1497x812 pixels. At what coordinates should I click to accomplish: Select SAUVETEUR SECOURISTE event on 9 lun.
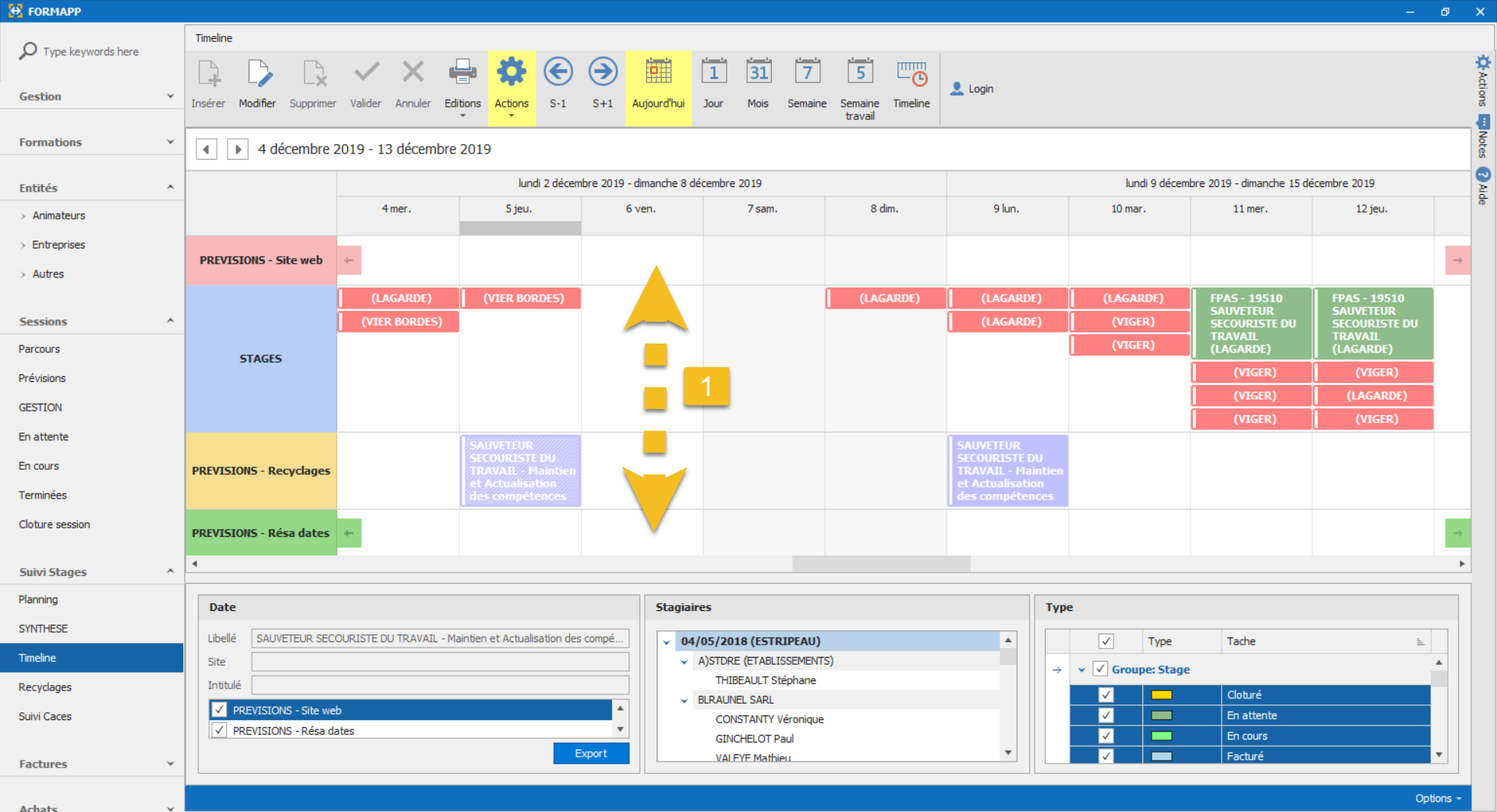(1008, 471)
